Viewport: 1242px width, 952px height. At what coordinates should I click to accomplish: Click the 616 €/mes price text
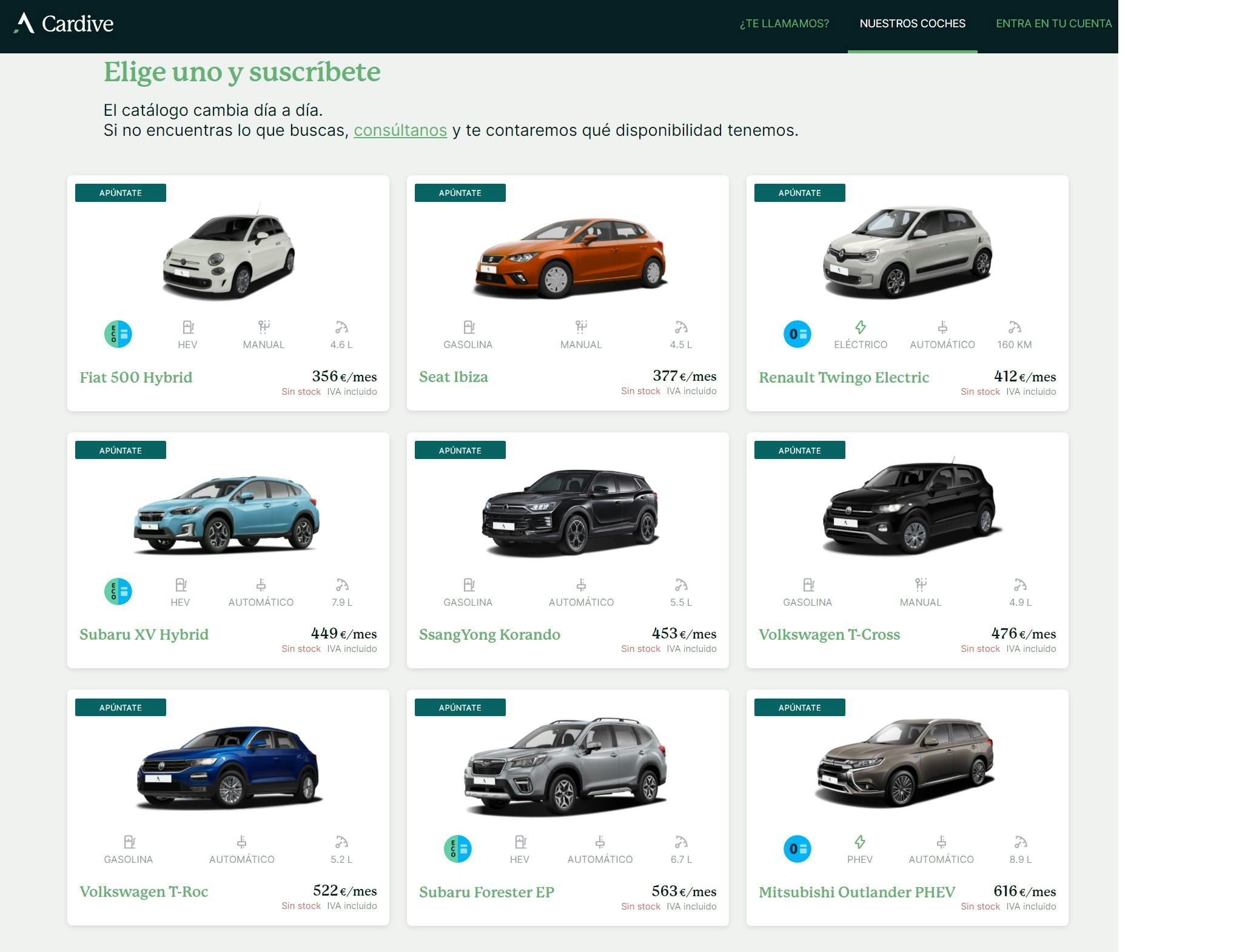(1024, 891)
